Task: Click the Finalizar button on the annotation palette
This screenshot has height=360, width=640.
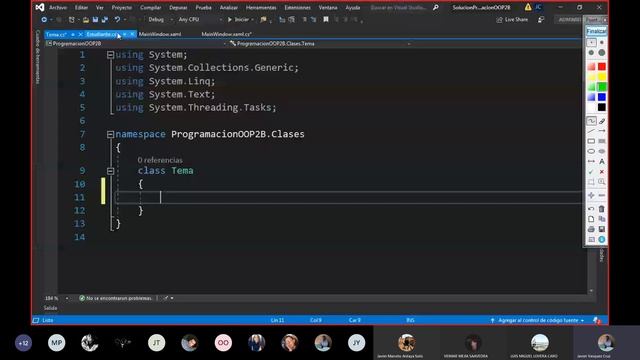Action: pyautogui.click(x=596, y=31)
